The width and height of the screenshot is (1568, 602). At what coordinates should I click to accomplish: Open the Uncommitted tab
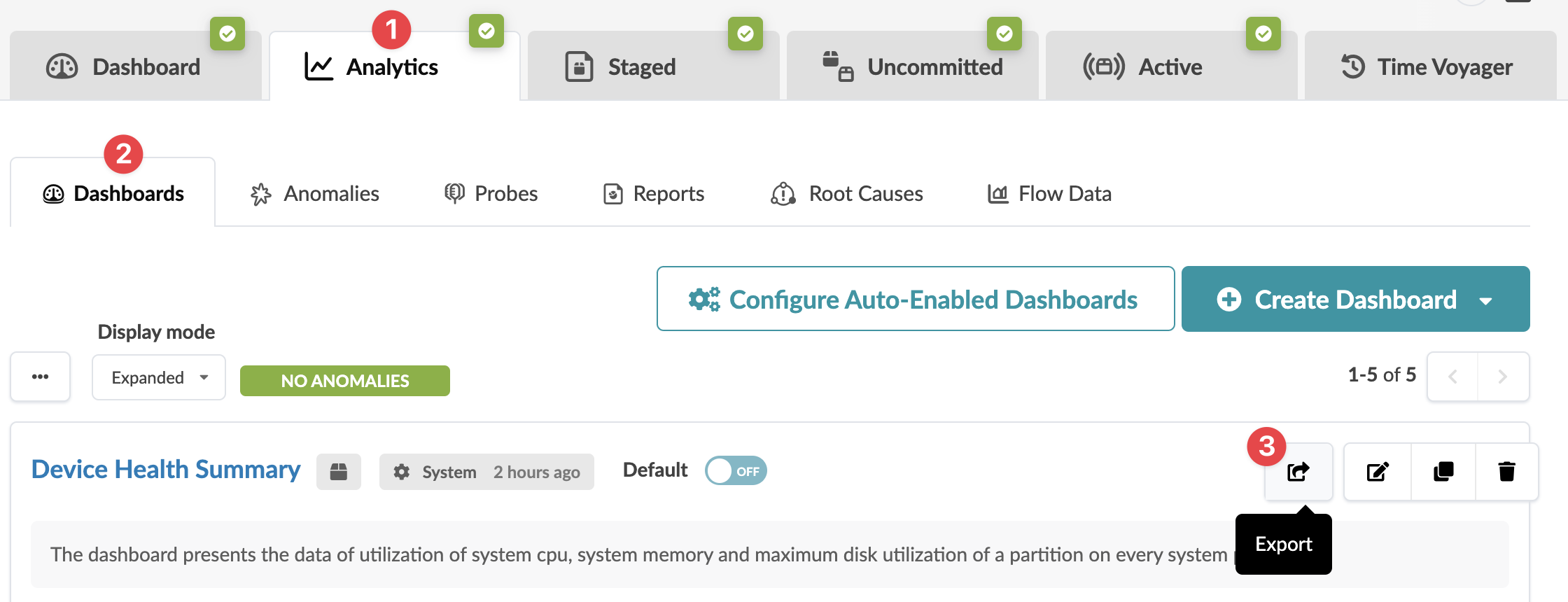click(913, 67)
